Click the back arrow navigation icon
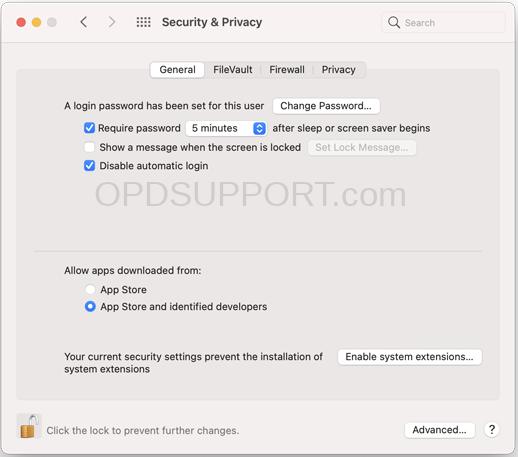This screenshot has width=518, height=457. [84, 22]
